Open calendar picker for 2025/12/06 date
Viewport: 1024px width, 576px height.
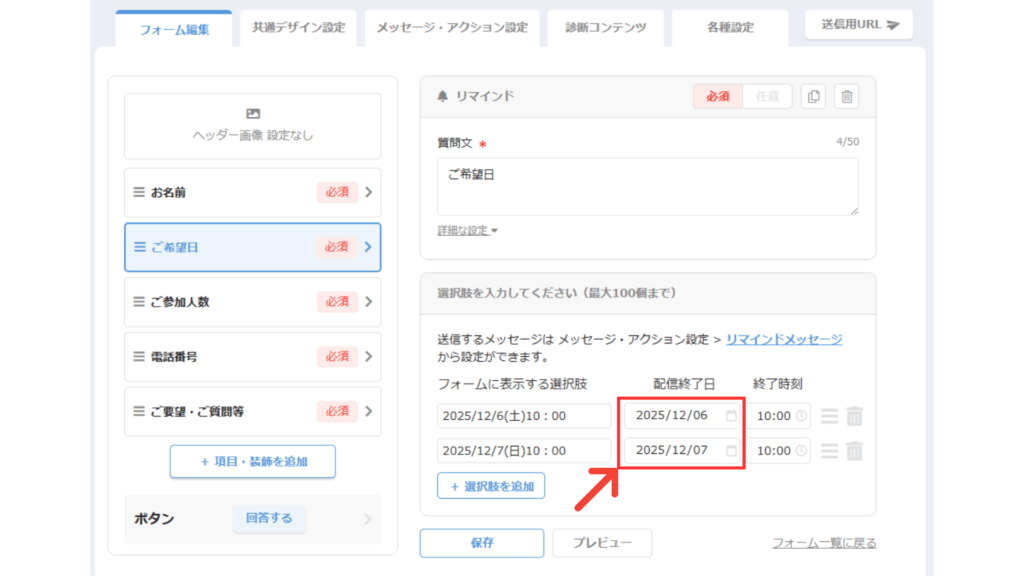pos(731,416)
